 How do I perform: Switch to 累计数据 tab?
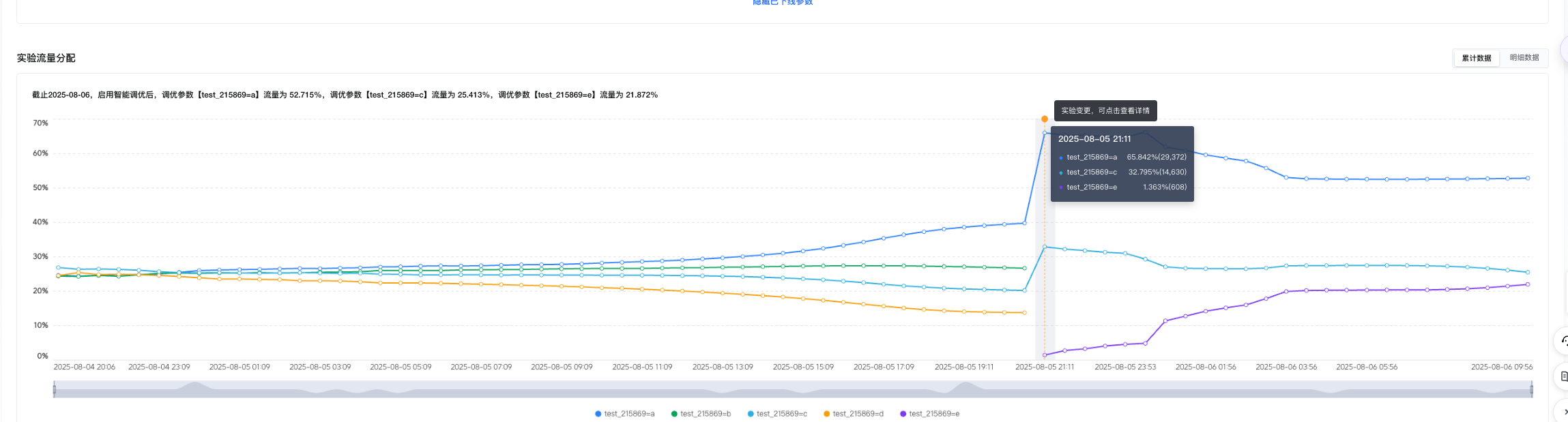[1476, 58]
